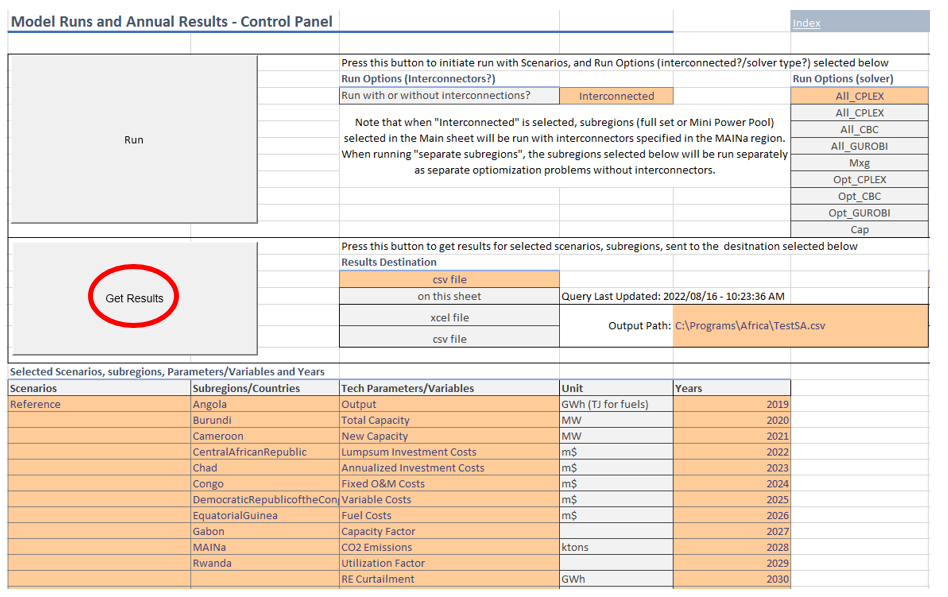Select year 2027 cell
Viewport: 948px width, 597px height.
click(732, 531)
